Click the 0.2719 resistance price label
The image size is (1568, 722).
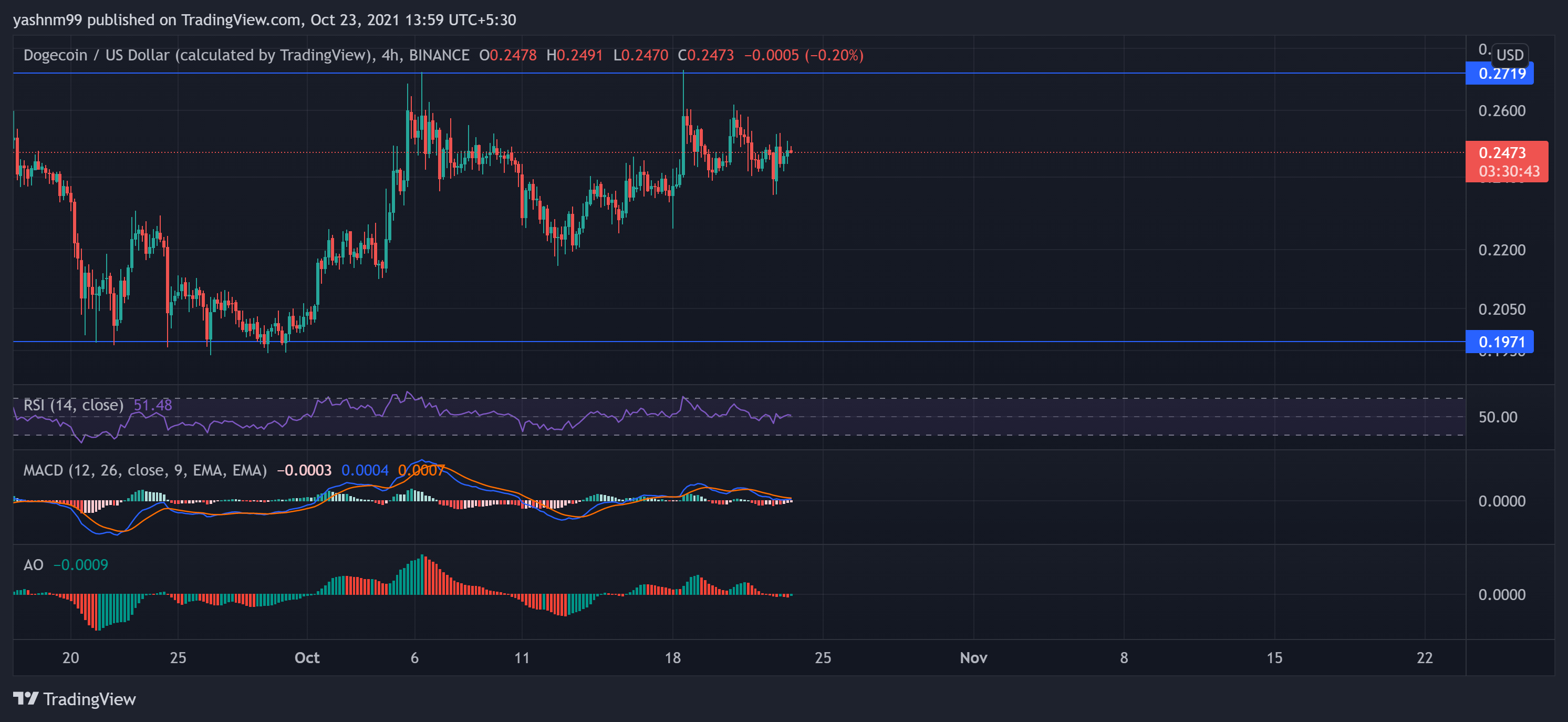(1499, 74)
